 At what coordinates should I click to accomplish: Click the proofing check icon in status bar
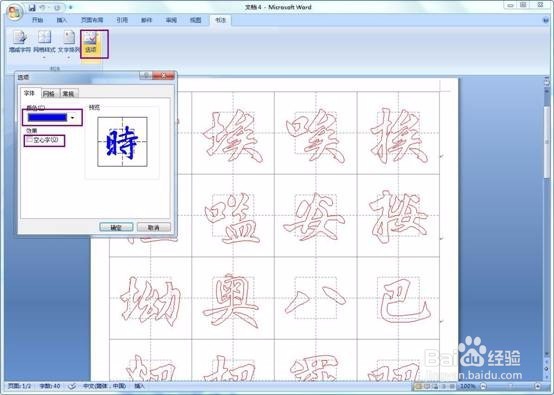(x=72, y=386)
